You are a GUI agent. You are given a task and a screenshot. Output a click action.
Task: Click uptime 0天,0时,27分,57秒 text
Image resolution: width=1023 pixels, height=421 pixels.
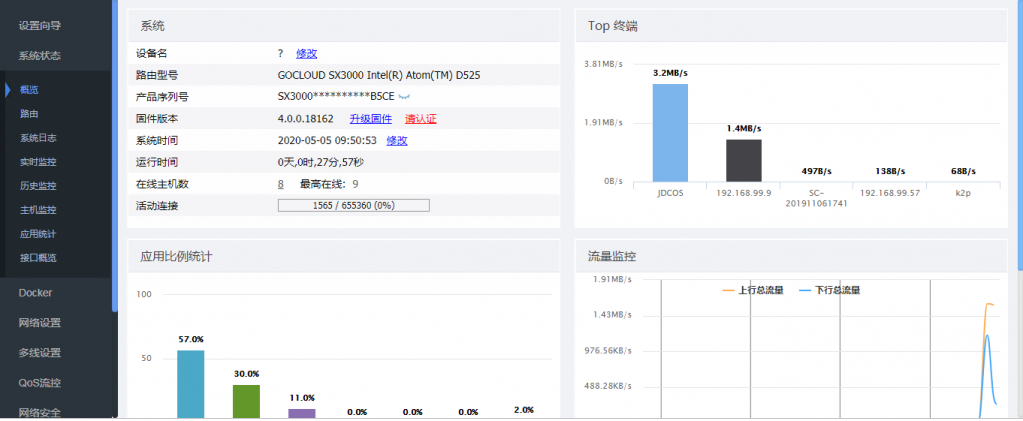tap(320, 163)
